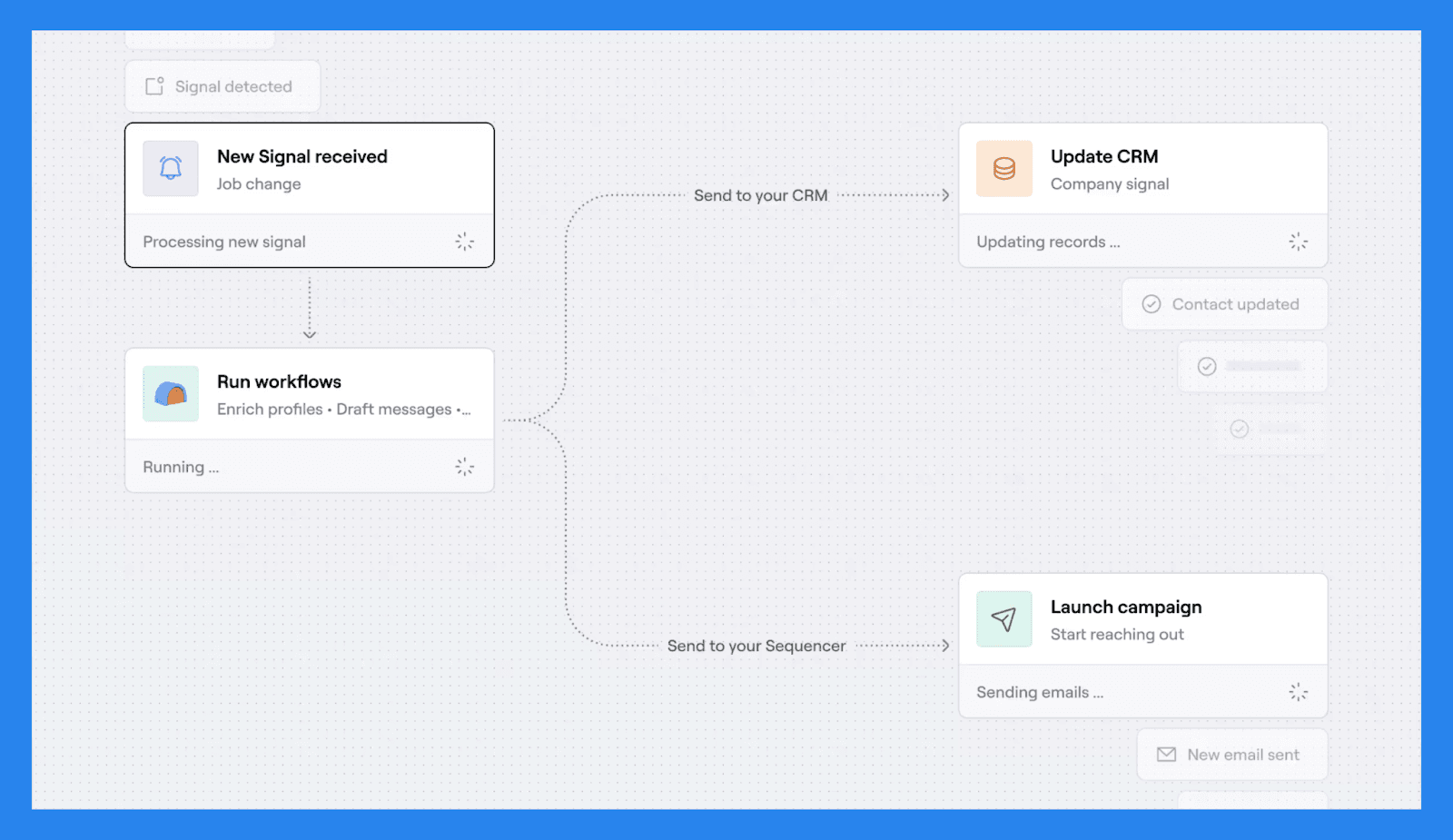Click the arrowhead pointing to Update CRM card
This screenshot has height=840, width=1453.
click(945, 195)
